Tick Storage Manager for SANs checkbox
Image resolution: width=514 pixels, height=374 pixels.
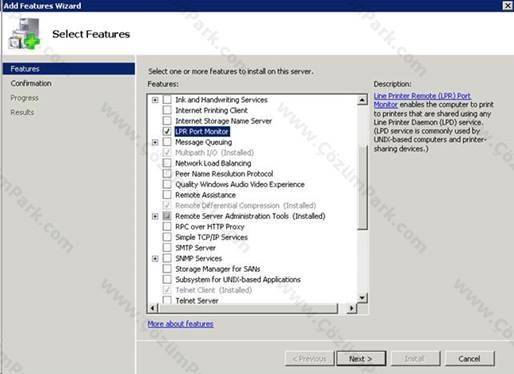pos(167,269)
